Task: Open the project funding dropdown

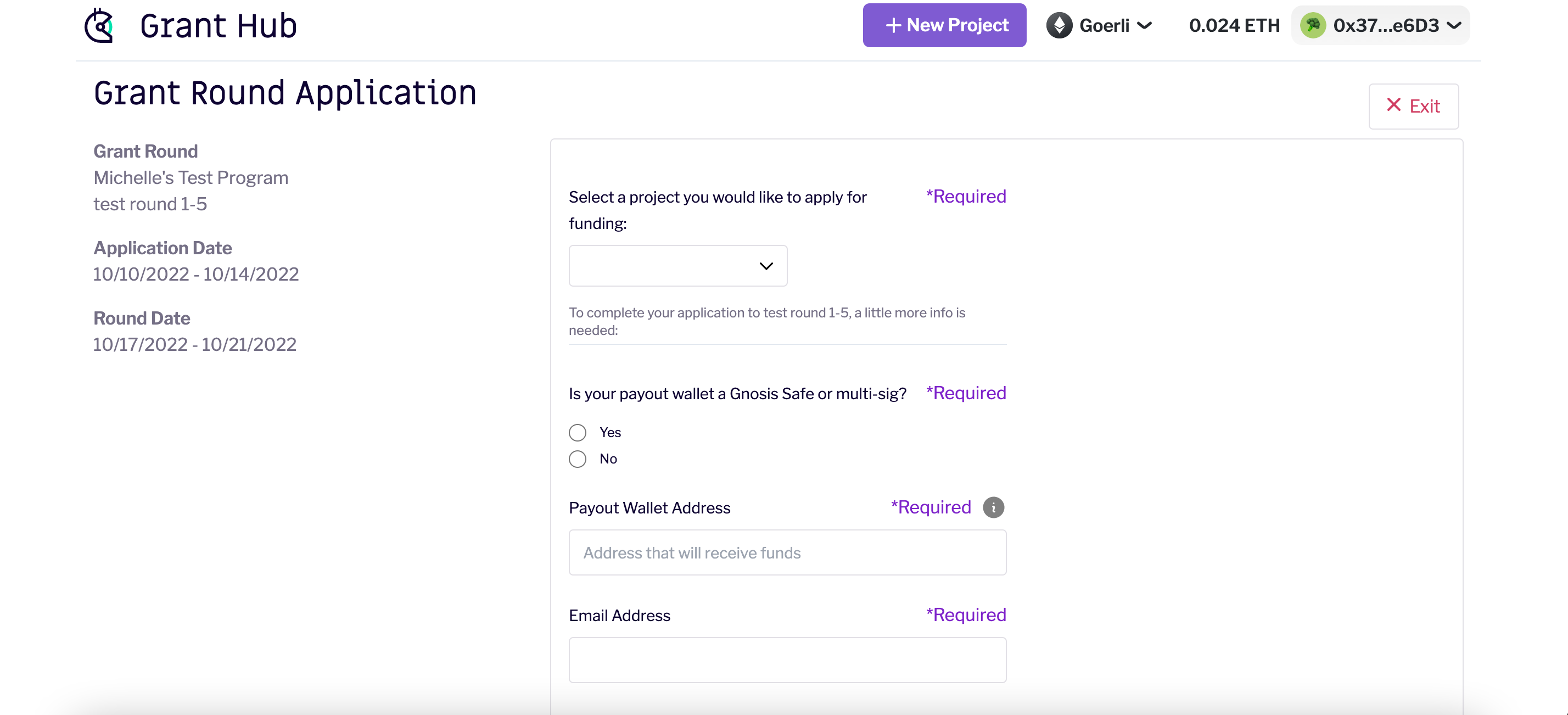Action: click(x=677, y=266)
